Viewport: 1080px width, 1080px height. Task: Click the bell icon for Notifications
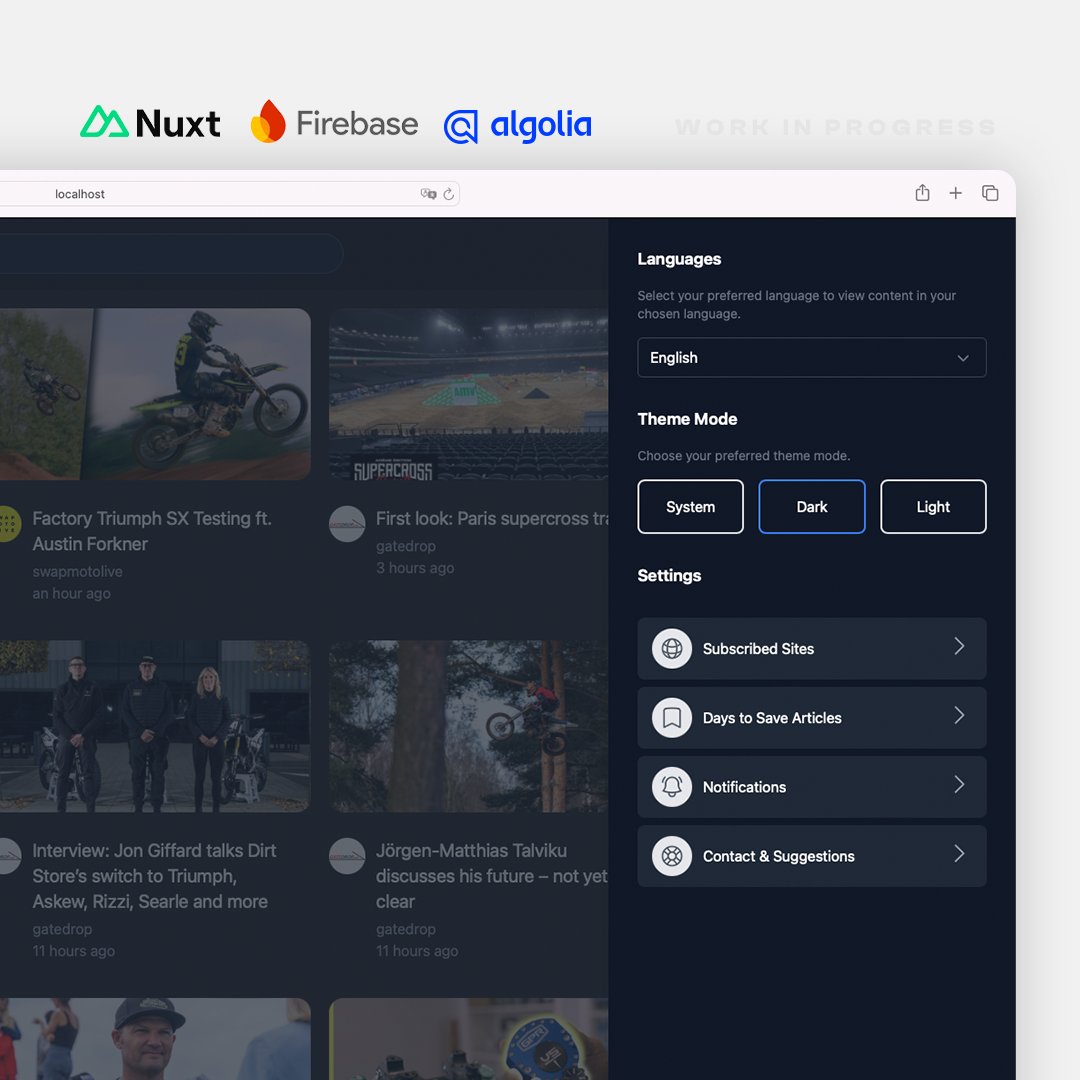point(672,787)
